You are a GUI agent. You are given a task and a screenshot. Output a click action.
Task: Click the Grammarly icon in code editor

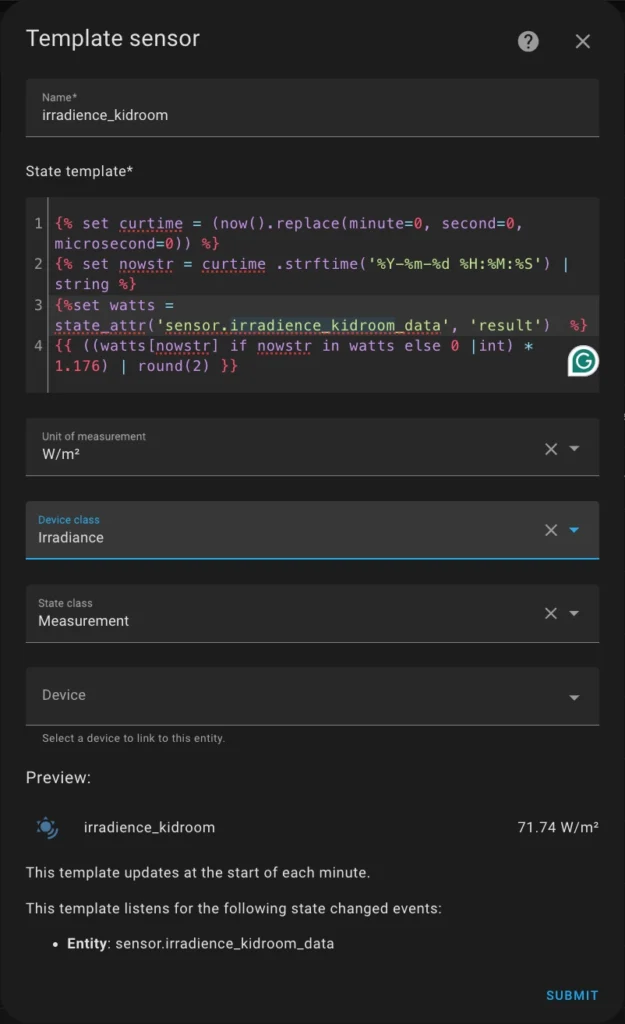(x=583, y=361)
